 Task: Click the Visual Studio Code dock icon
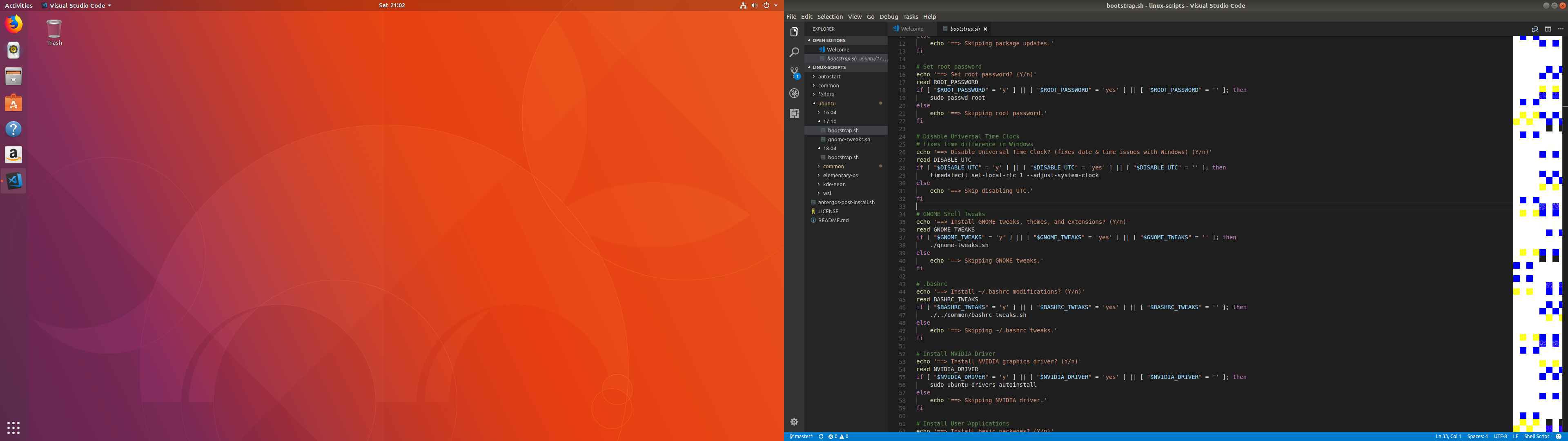[13, 181]
